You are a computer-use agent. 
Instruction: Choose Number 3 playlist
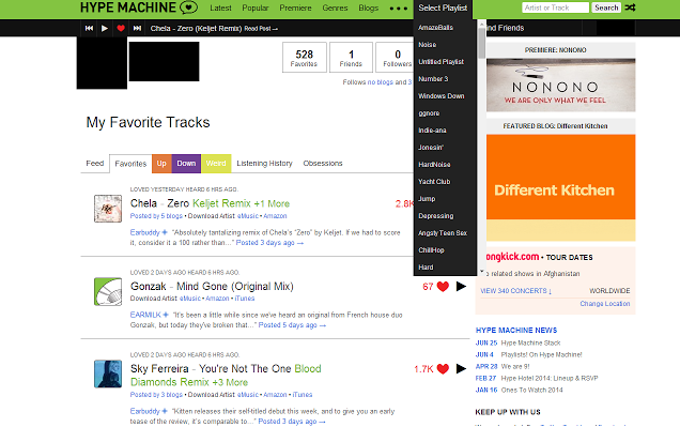(433, 79)
